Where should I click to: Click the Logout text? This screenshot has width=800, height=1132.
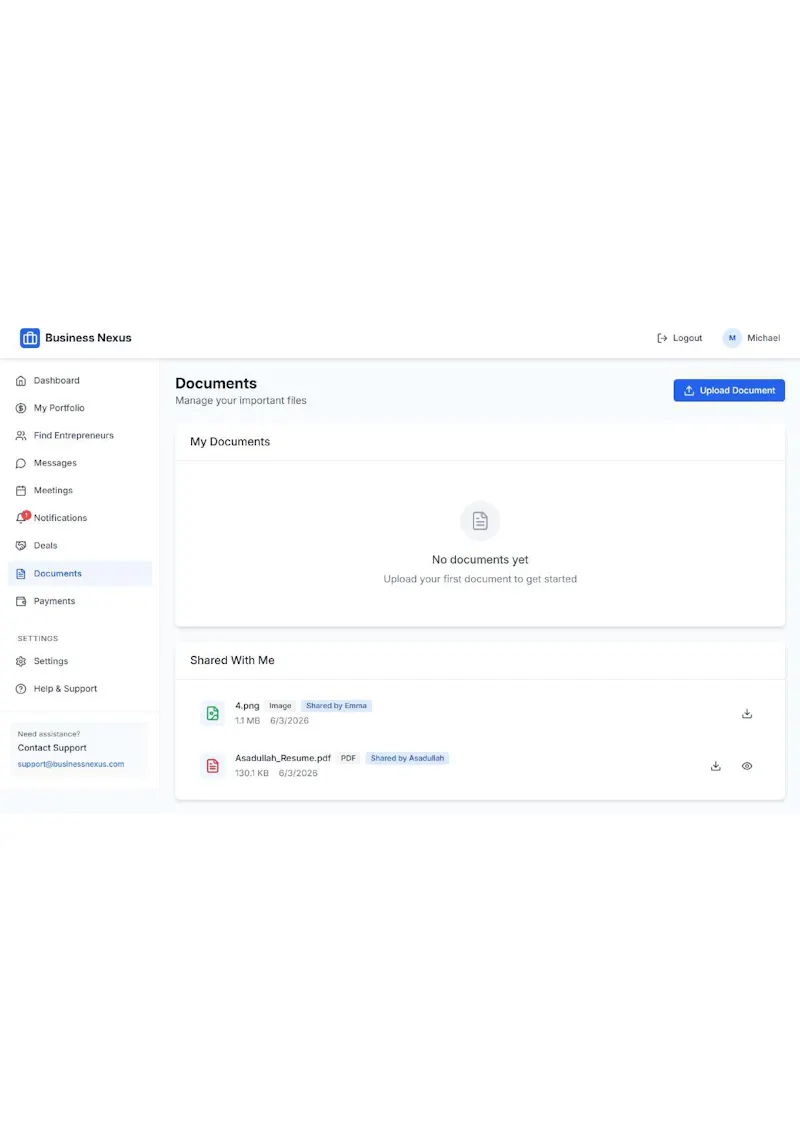(x=687, y=338)
